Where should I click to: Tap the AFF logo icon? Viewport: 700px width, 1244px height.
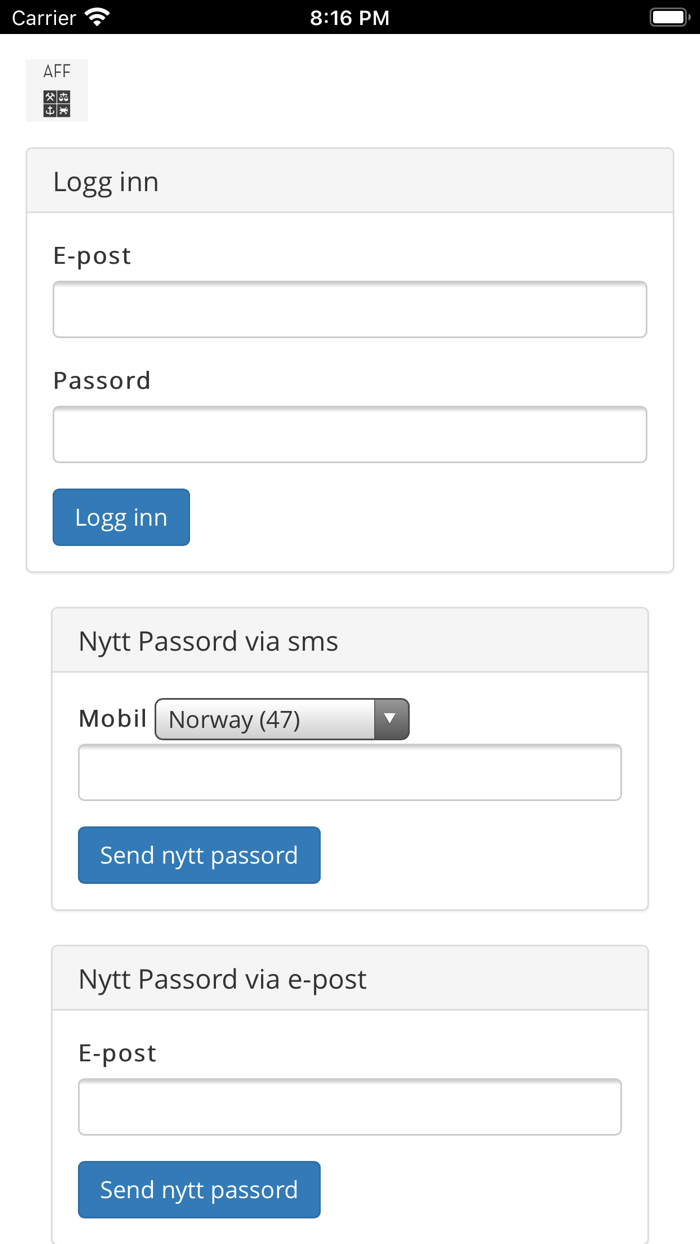[57, 91]
